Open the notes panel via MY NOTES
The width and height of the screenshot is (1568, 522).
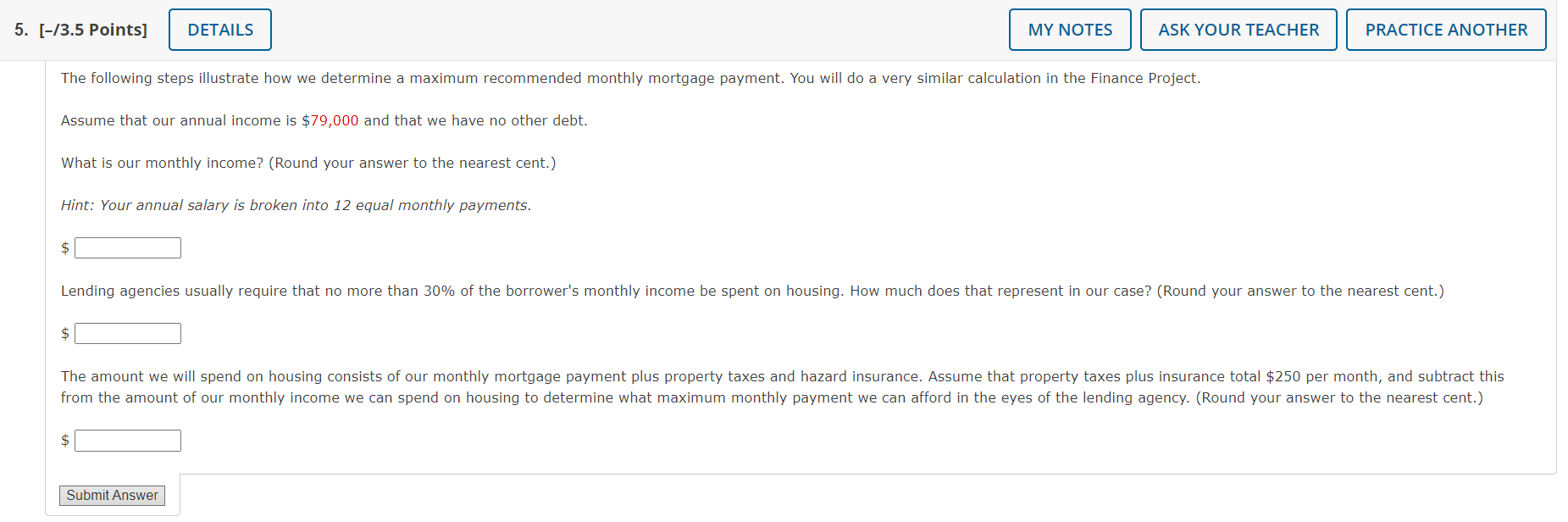(x=1069, y=29)
